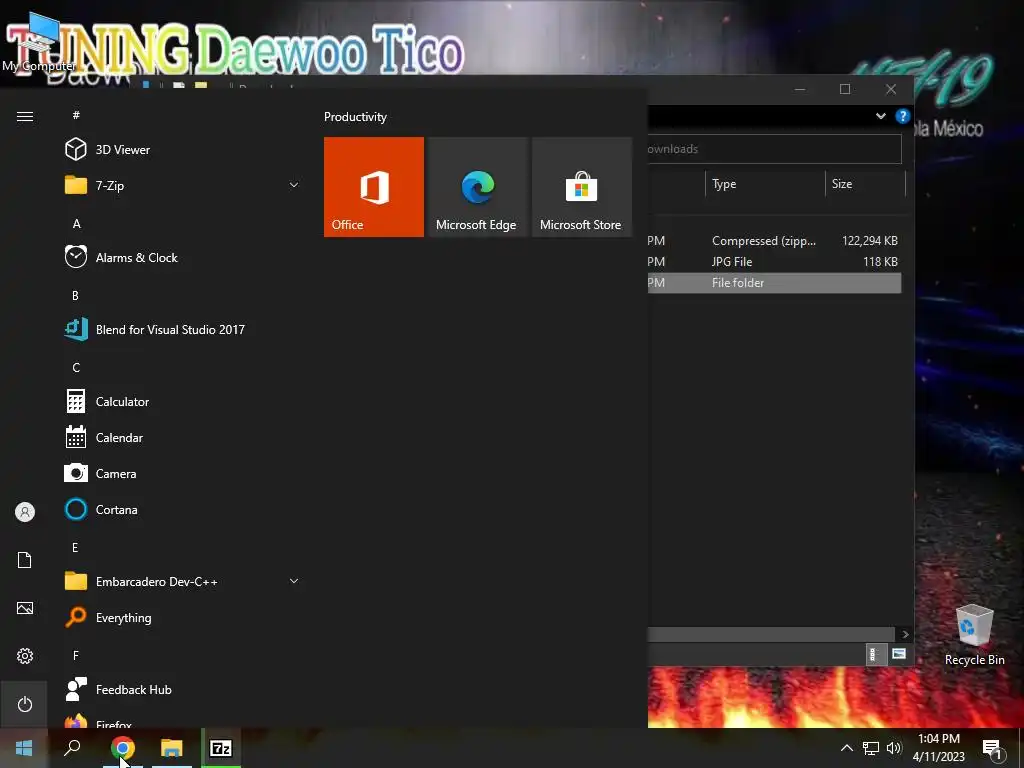Open File Explorer from taskbar
Image resolution: width=1024 pixels, height=768 pixels.
point(172,748)
